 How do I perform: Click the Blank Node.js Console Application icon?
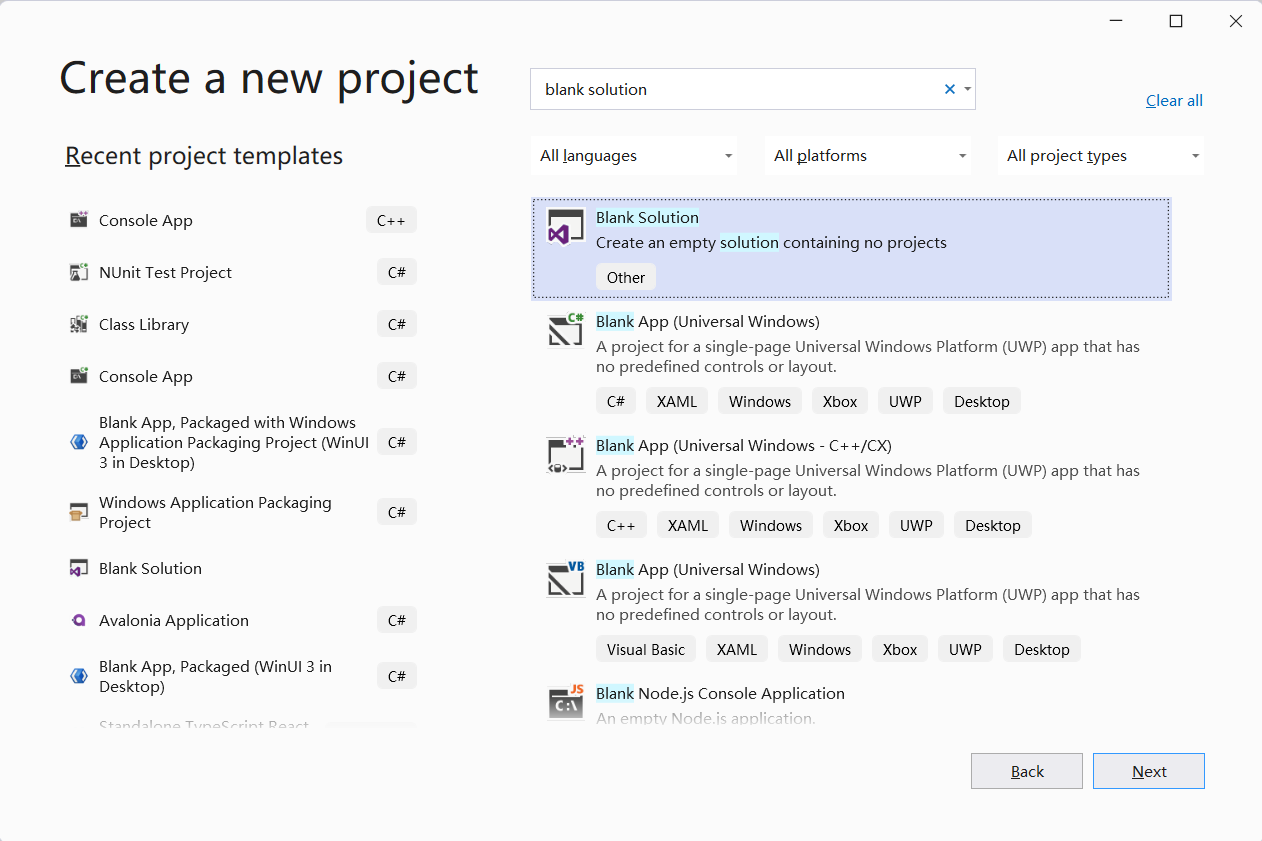click(565, 702)
